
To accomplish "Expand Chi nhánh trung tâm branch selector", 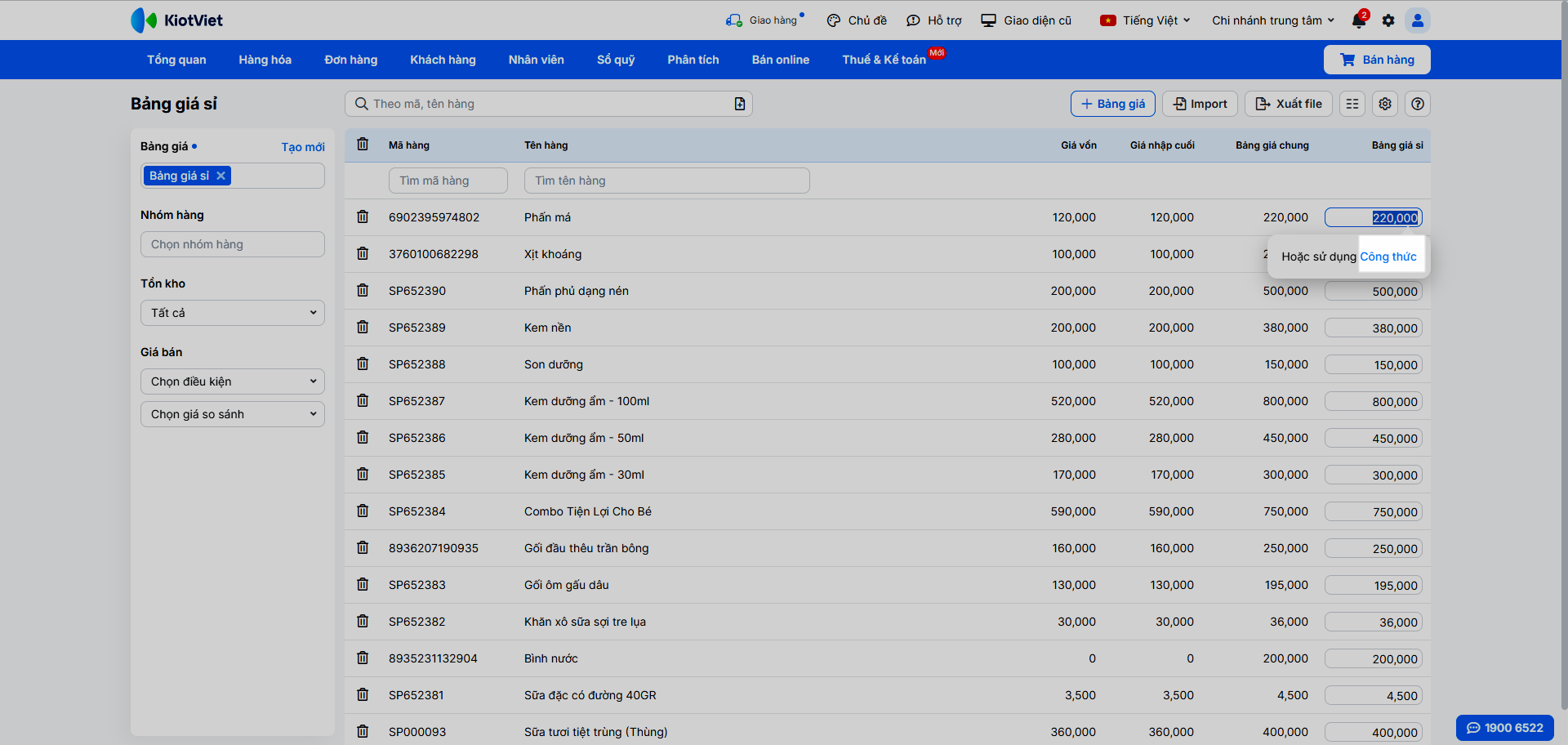I will [1272, 20].
